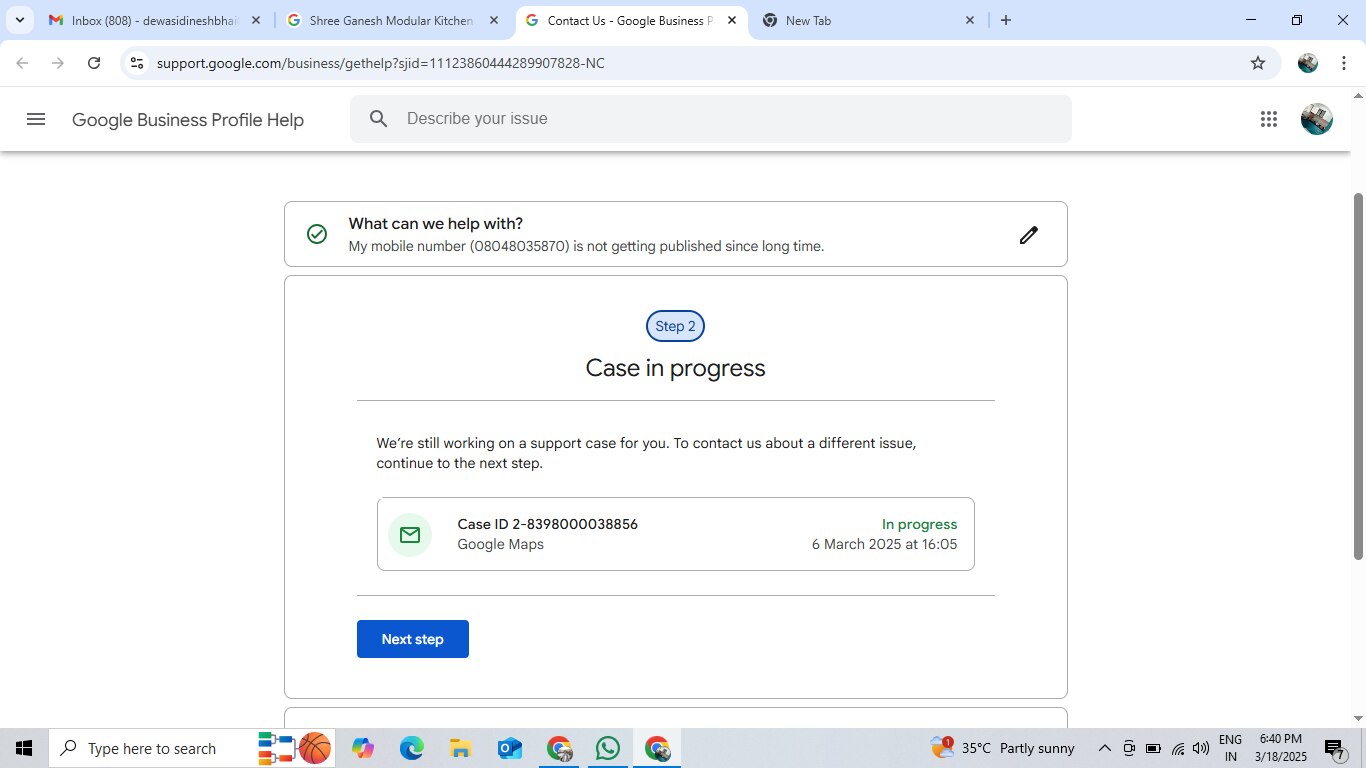This screenshot has height=768, width=1366.
Task: Open File Explorer from taskbar
Action: 460,748
